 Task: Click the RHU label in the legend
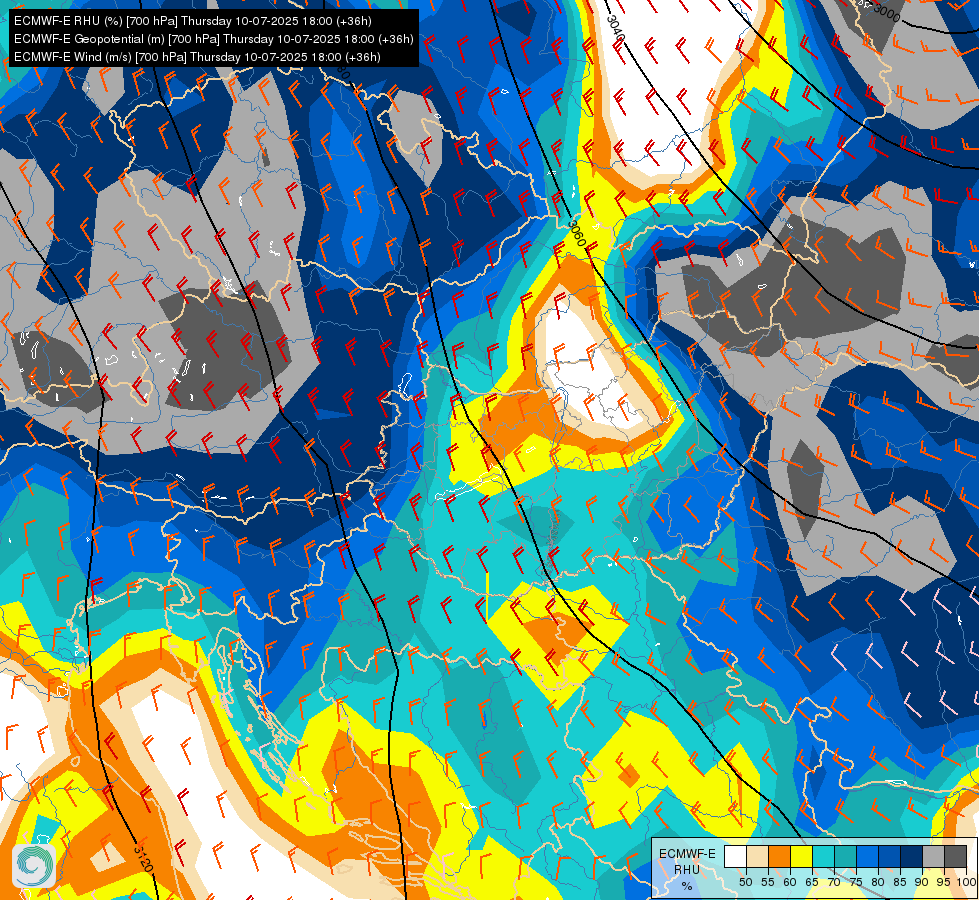[687, 869]
